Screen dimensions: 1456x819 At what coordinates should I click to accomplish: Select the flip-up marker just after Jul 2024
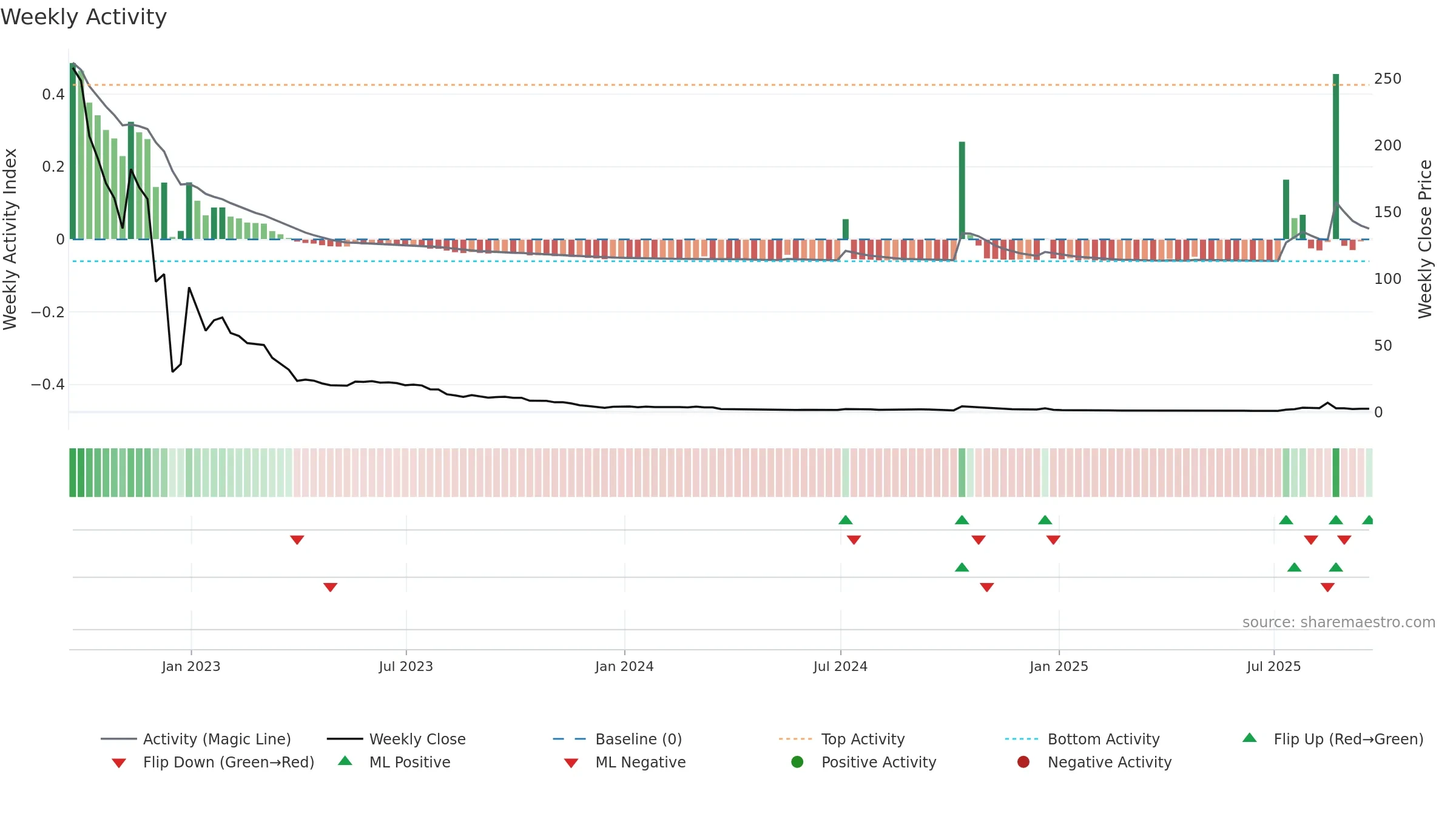[846, 520]
